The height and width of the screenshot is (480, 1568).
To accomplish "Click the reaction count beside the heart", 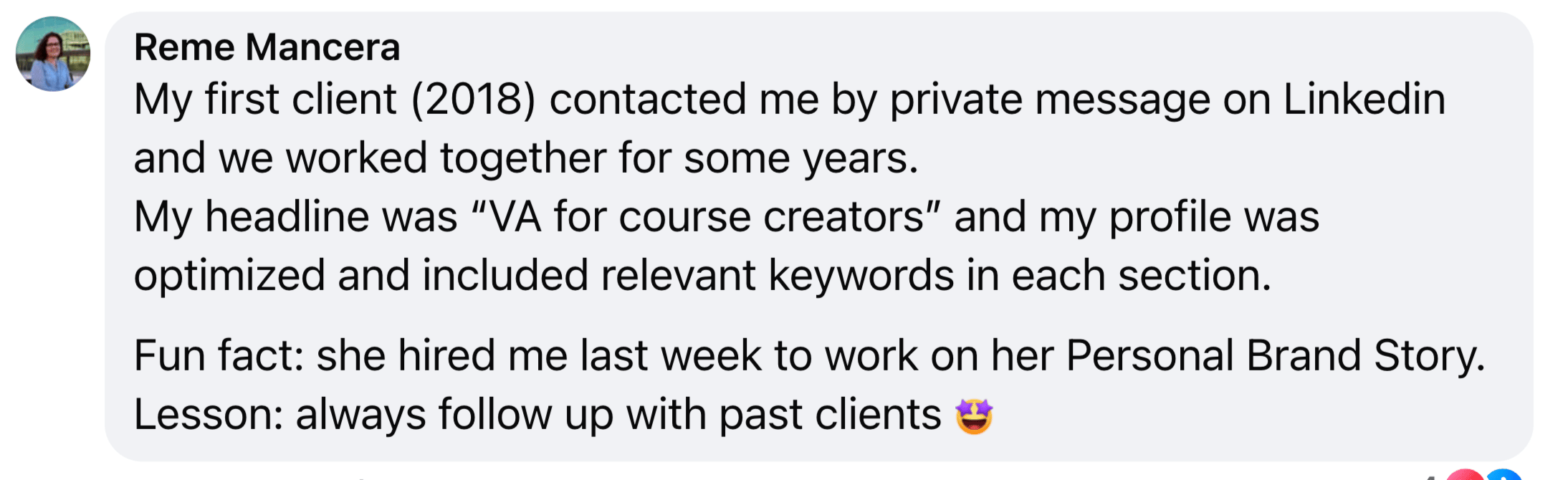I will [x=1430, y=476].
